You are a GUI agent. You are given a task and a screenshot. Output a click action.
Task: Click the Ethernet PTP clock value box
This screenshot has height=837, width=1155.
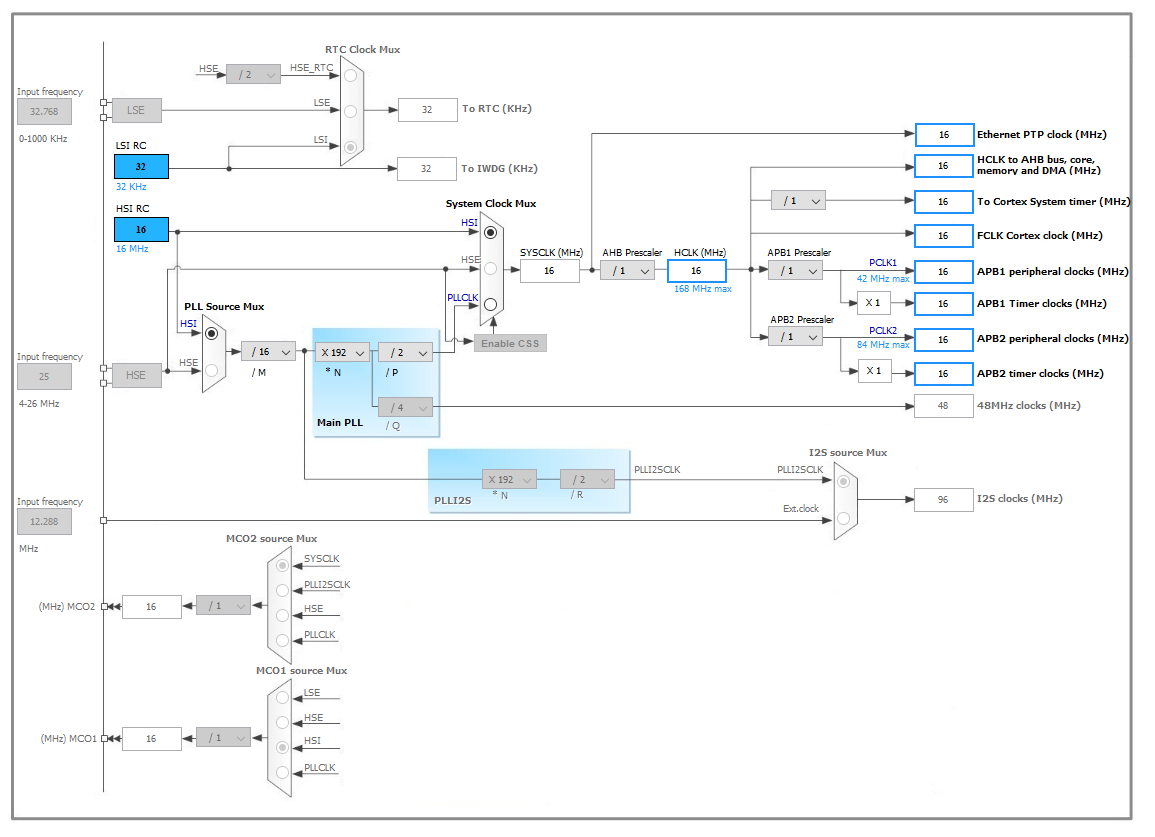(x=944, y=135)
